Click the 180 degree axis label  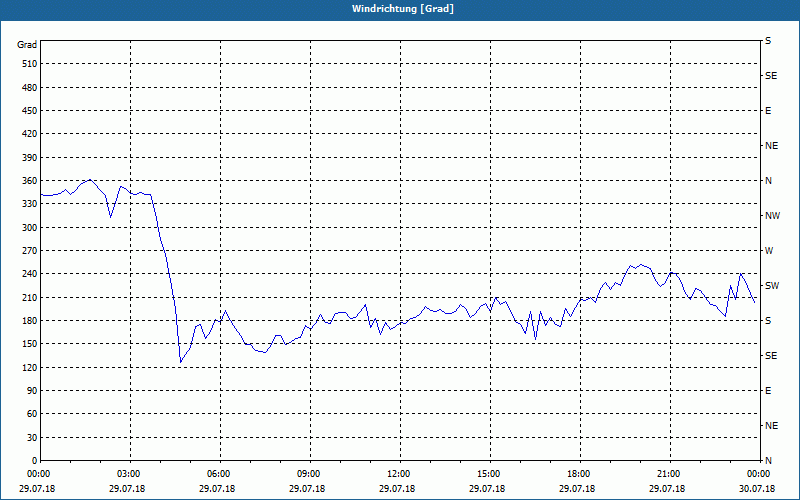coord(29,320)
